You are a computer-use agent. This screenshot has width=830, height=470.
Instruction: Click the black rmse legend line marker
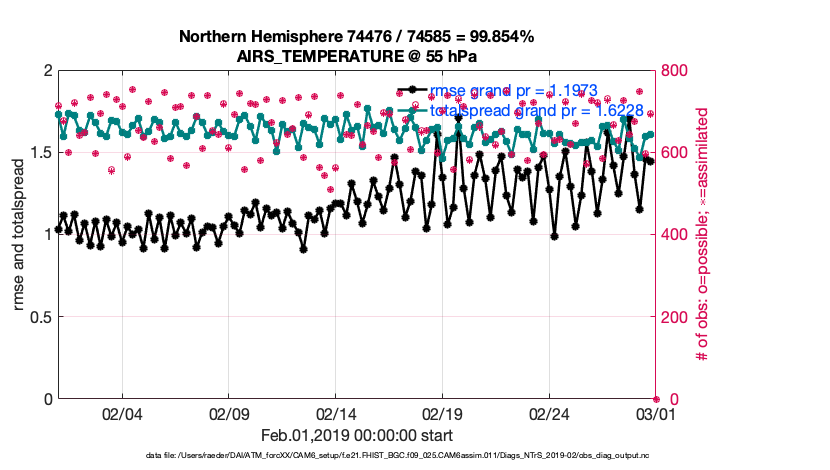412,92
